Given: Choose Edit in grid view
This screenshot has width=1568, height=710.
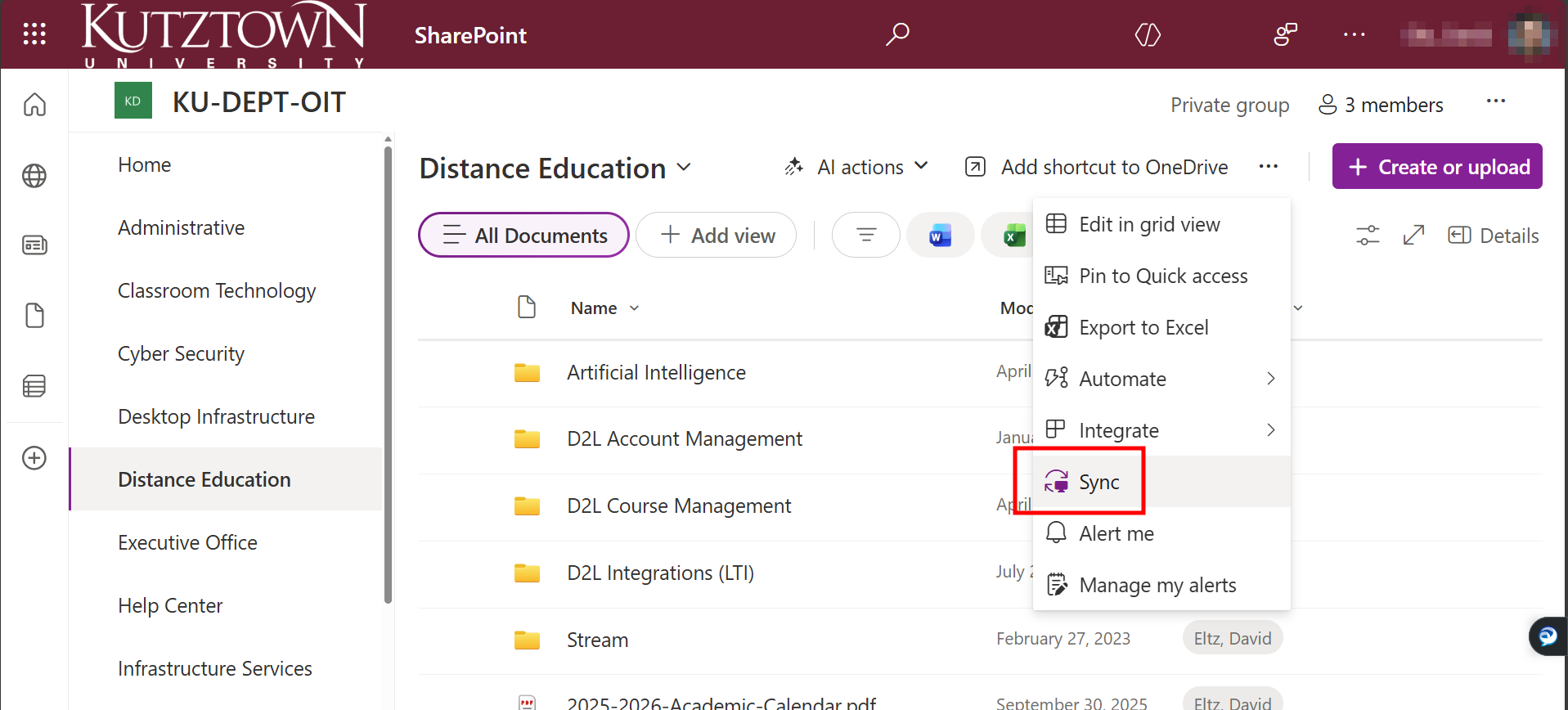Looking at the screenshot, I should coord(1161,224).
